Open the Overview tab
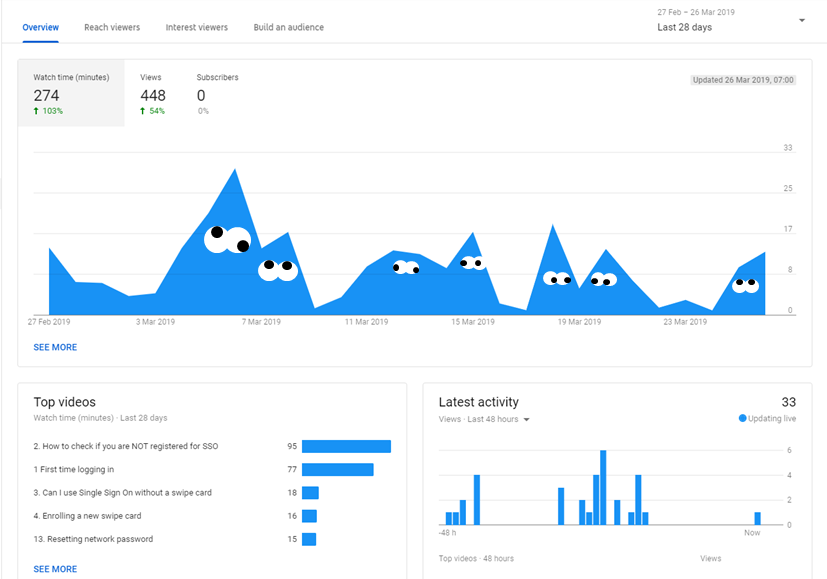 pyautogui.click(x=41, y=27)
